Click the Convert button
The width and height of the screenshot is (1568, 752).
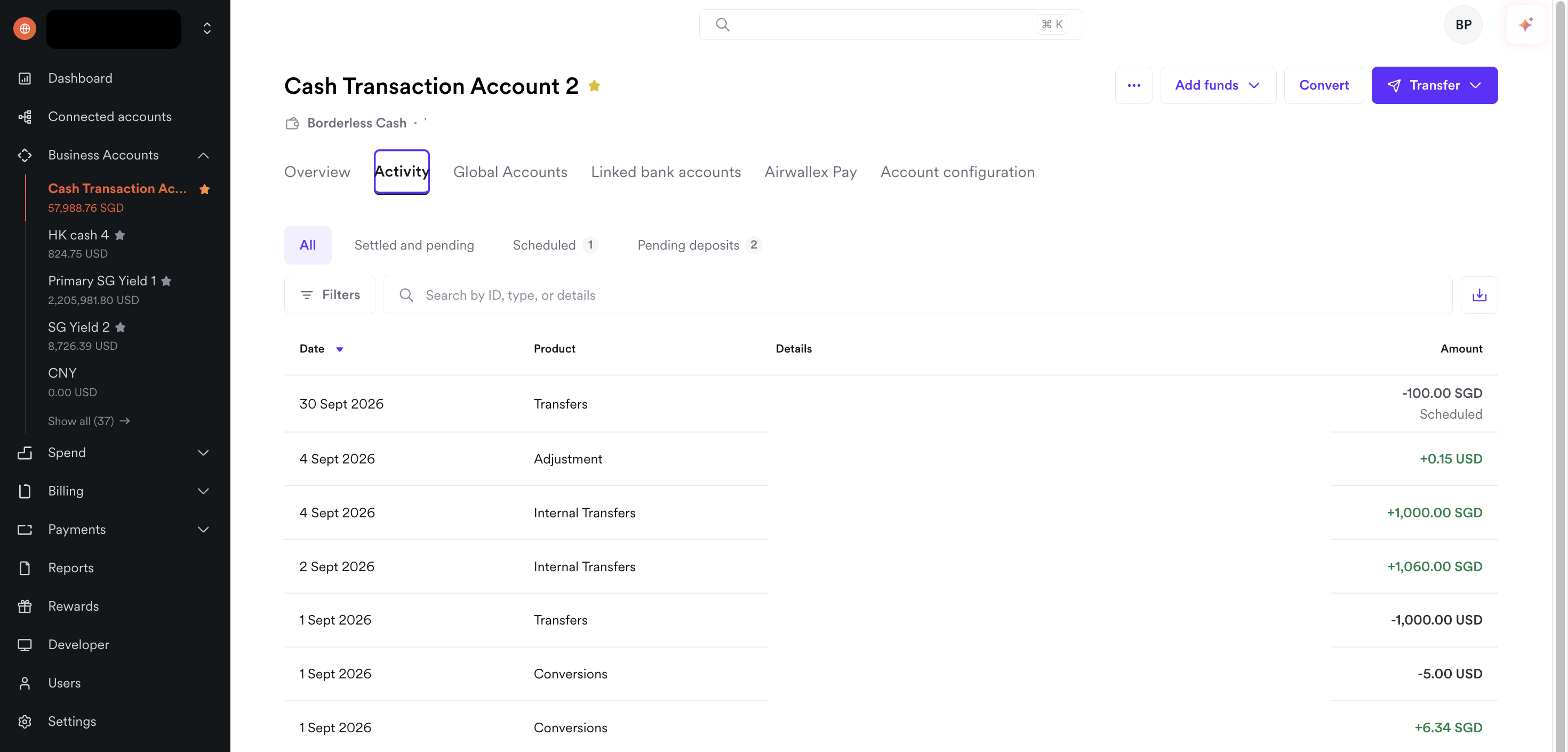tap(1323, 85)
